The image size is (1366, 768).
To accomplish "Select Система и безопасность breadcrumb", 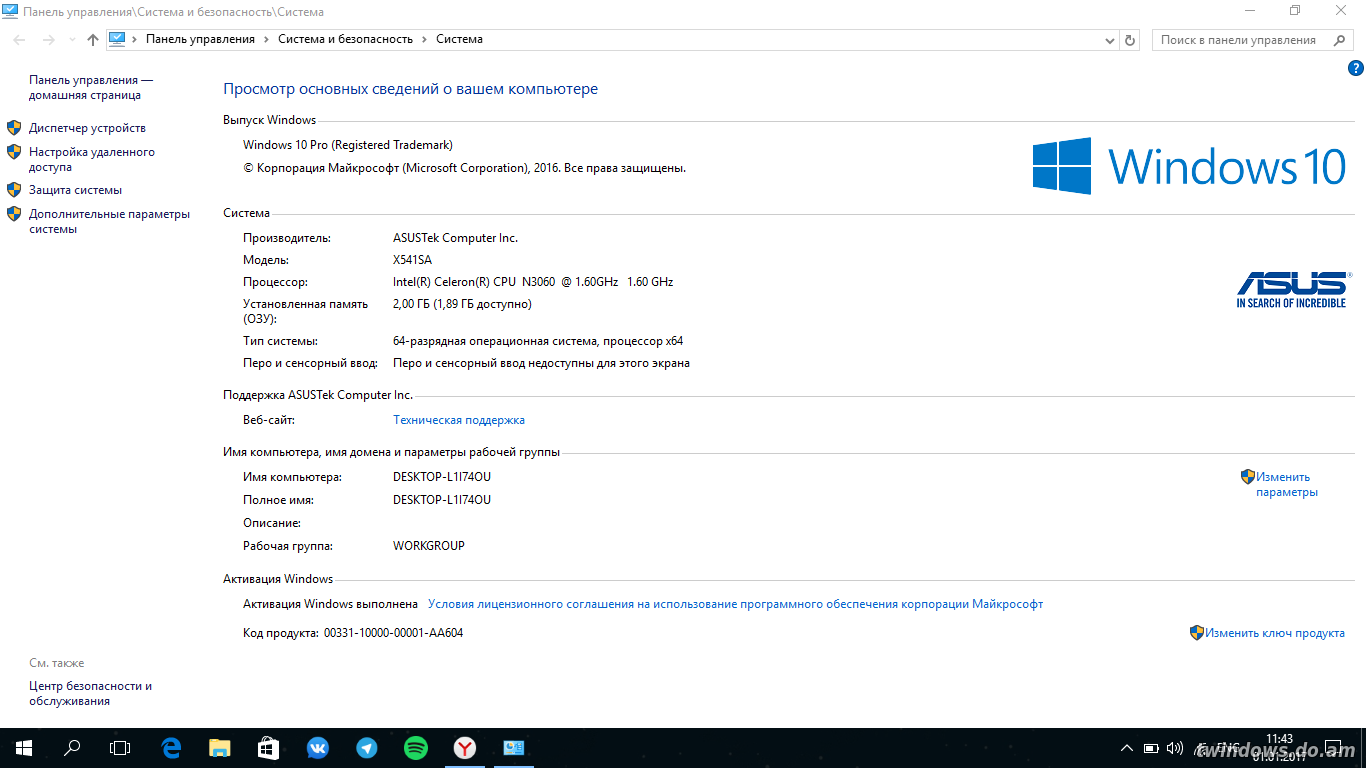I will pos(345,39).
